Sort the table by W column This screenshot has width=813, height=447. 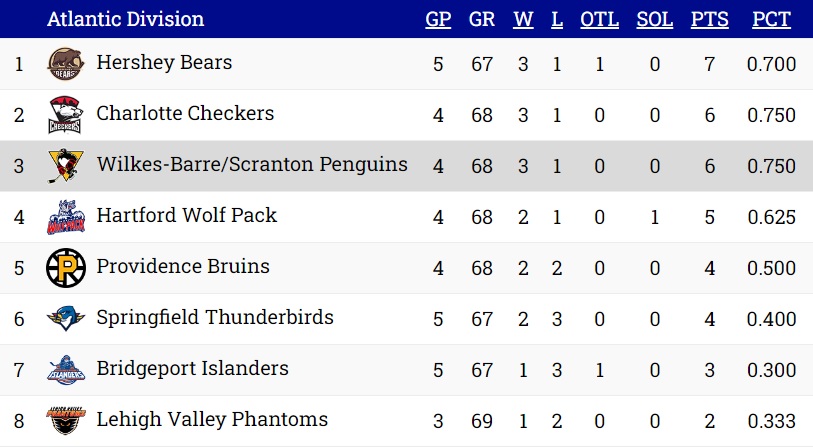523,19
